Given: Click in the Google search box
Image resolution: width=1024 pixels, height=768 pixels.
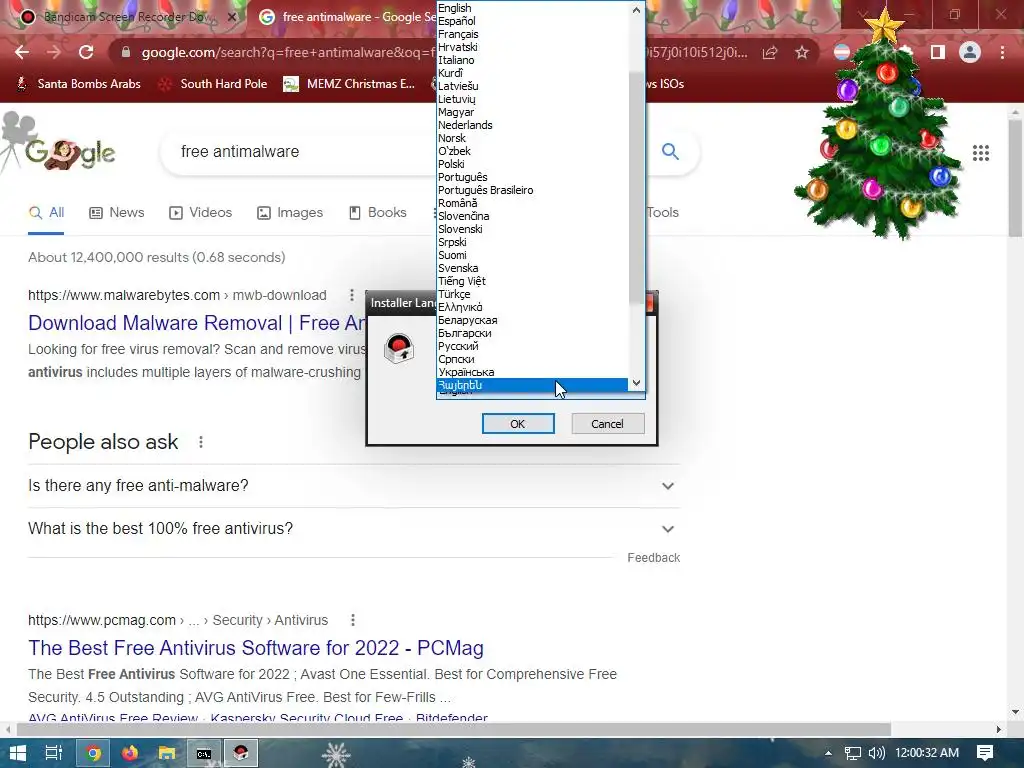Looking at the screenshot, I should [300, 152].
